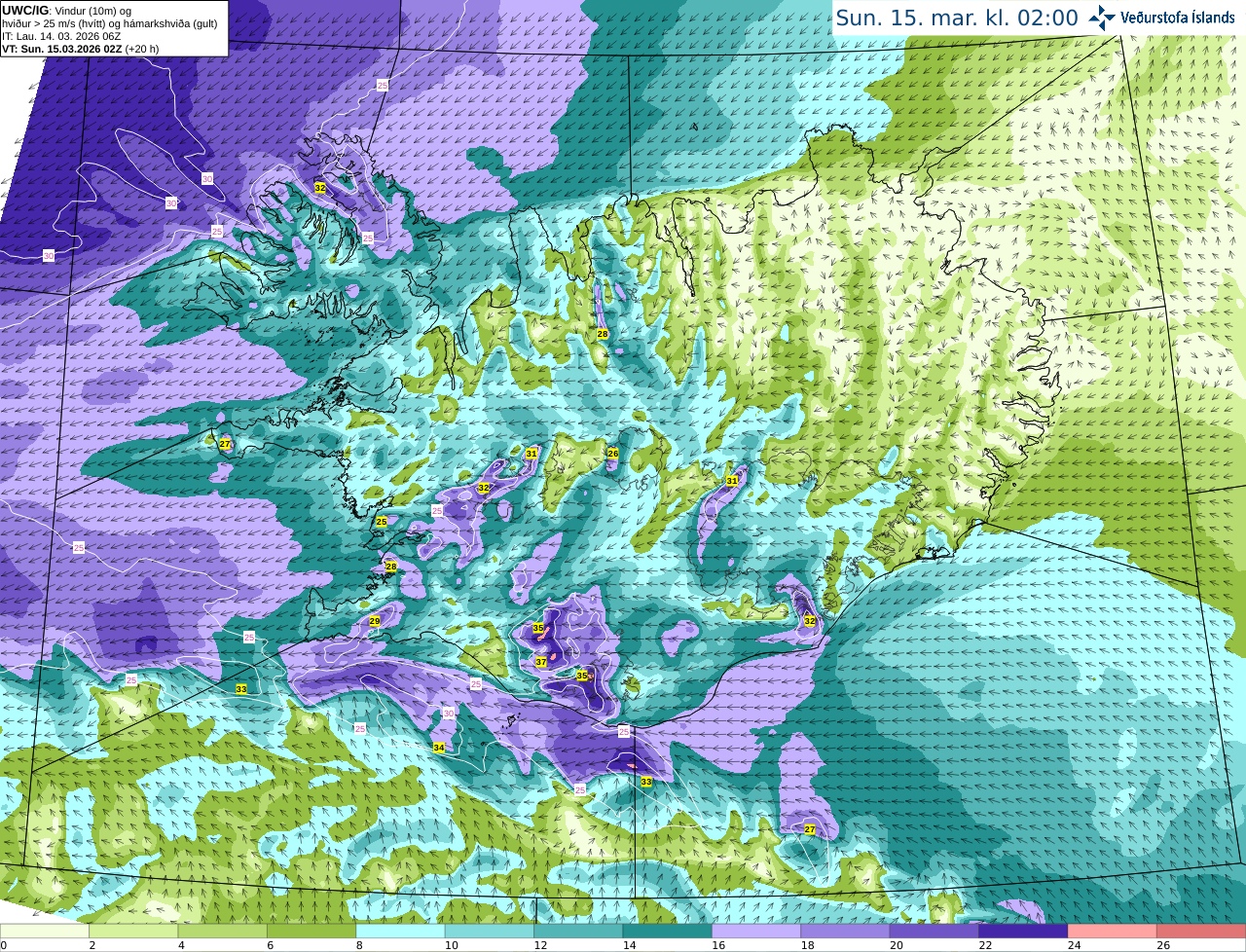
Task: Pick the green 4–6 m/s legend swatch
Action: pos(223,931)
